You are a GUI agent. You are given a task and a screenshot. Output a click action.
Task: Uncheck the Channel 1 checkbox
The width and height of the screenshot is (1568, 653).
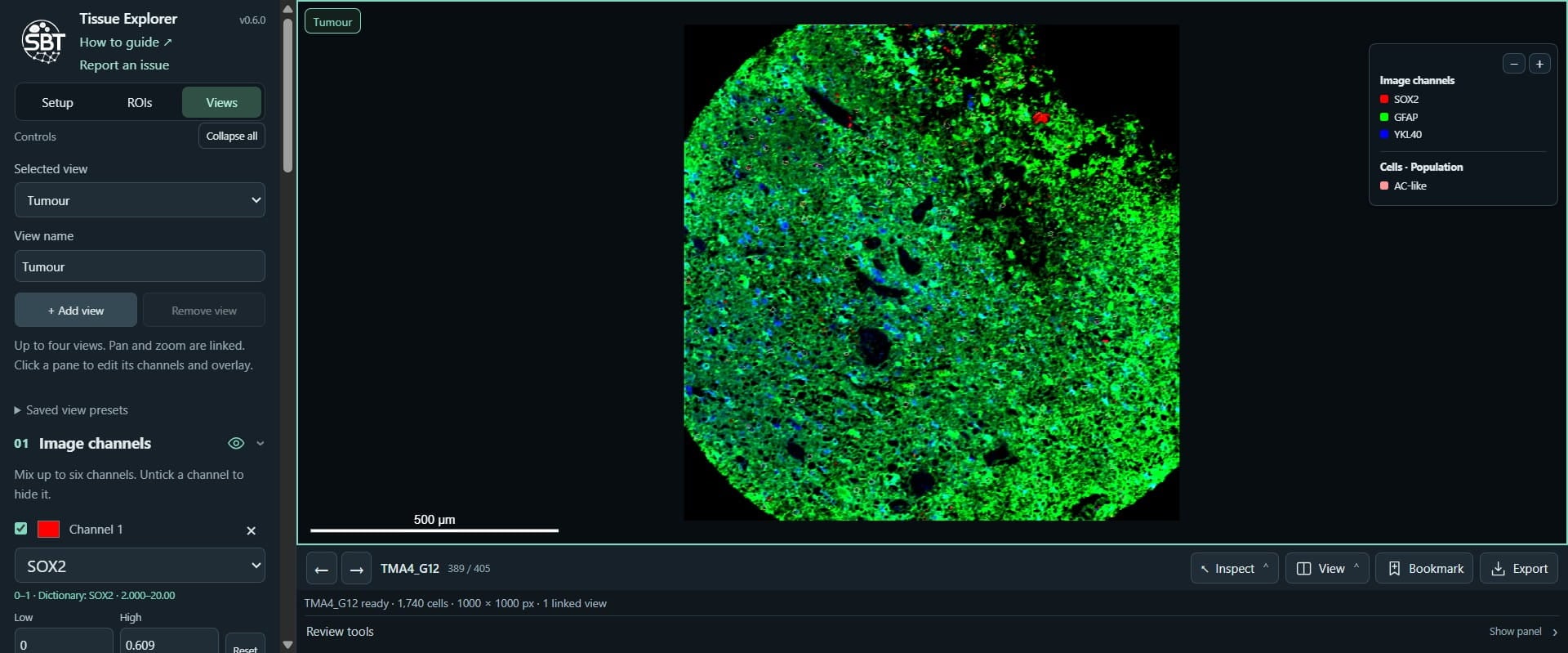click(x=21, y=529)
